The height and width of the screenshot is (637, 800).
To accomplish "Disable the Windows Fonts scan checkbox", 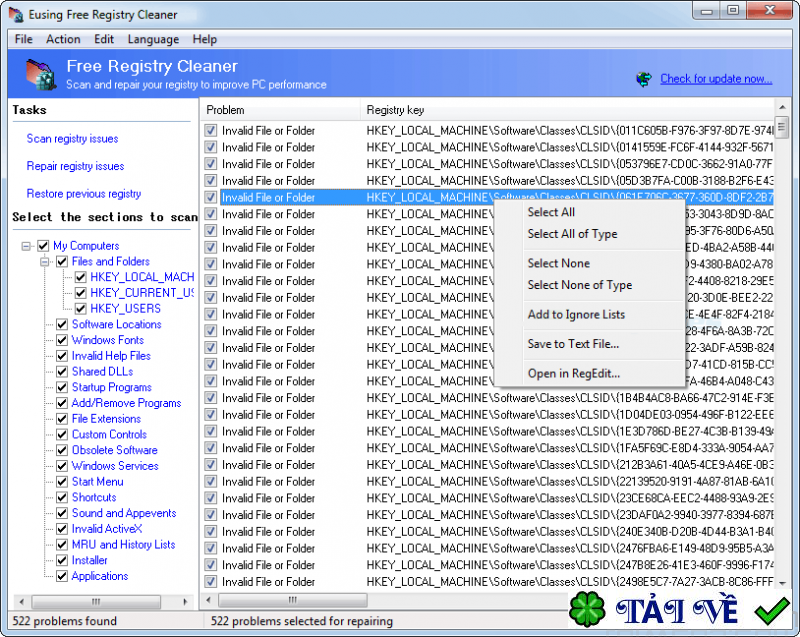I will point(62,340).
